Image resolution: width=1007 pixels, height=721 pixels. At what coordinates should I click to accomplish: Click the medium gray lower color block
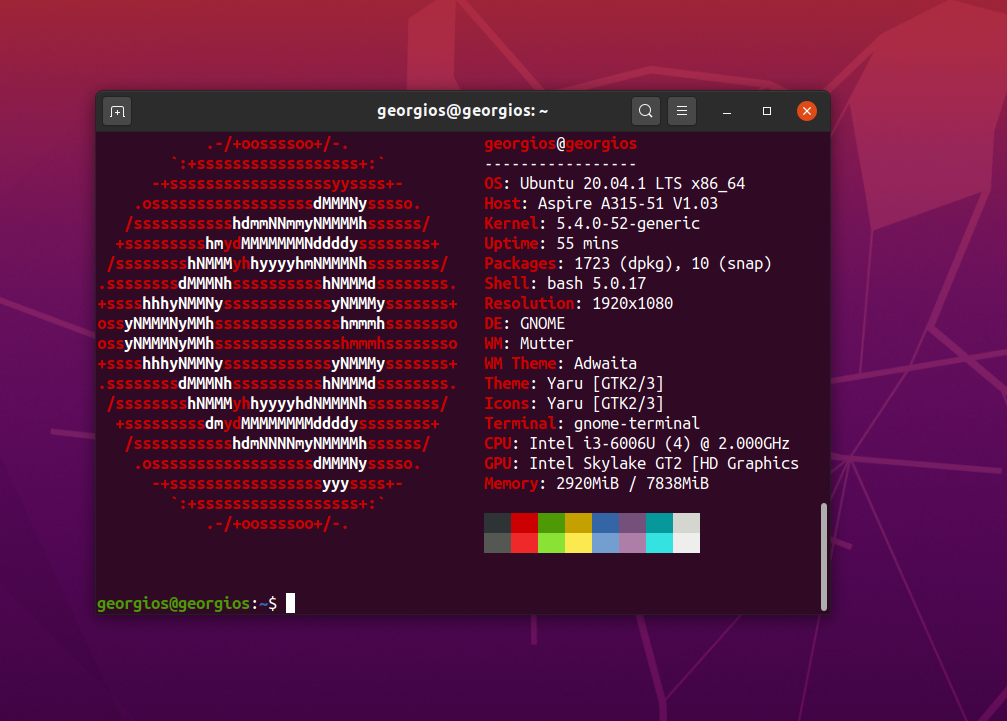[x=497, y=543]
